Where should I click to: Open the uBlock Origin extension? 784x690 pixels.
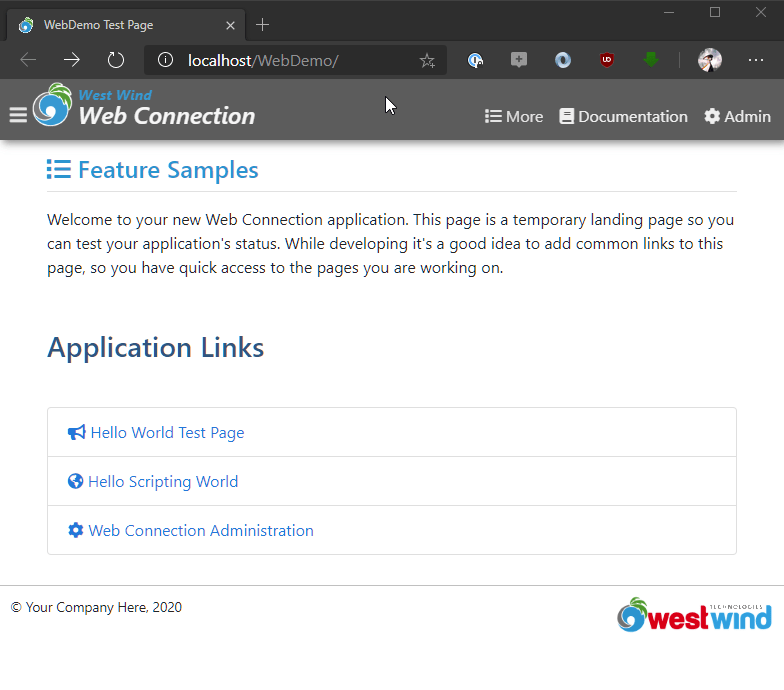(x=607, y=60)
